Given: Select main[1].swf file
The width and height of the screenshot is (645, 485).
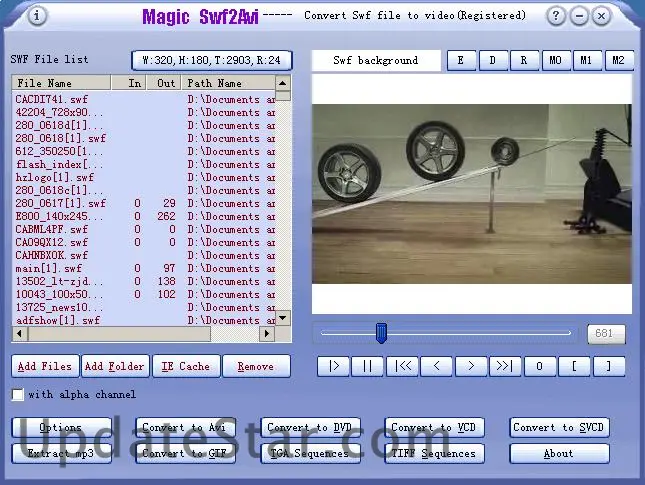Looking at the screenshot, I should click(x=144, y=268).
